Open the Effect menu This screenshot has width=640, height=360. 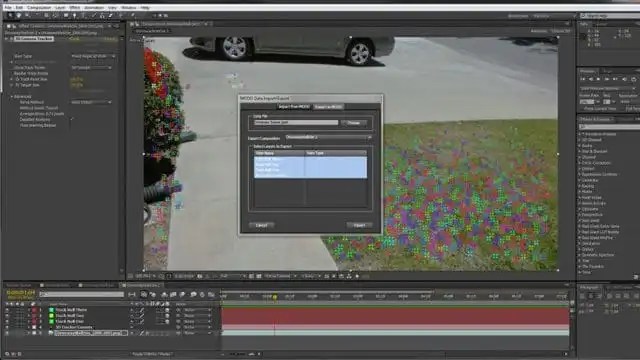pyautogui.click(x=75, y=7)
